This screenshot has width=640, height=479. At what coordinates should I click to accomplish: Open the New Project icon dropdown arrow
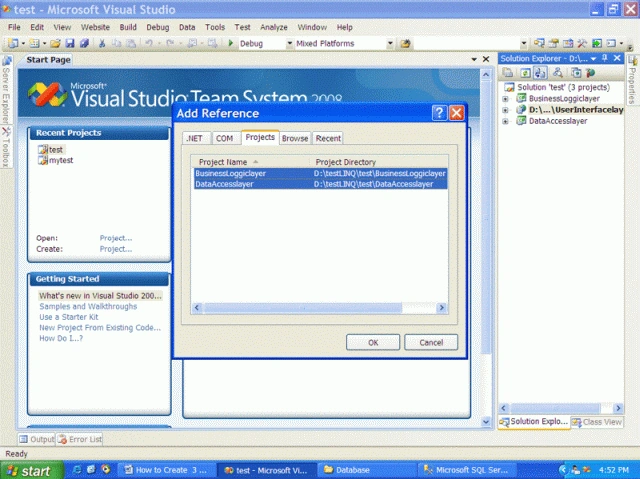coord(23,43)
